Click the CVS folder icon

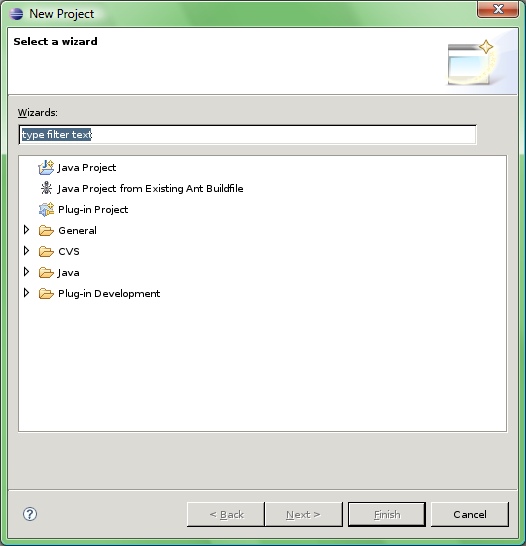tap(46, 251)
